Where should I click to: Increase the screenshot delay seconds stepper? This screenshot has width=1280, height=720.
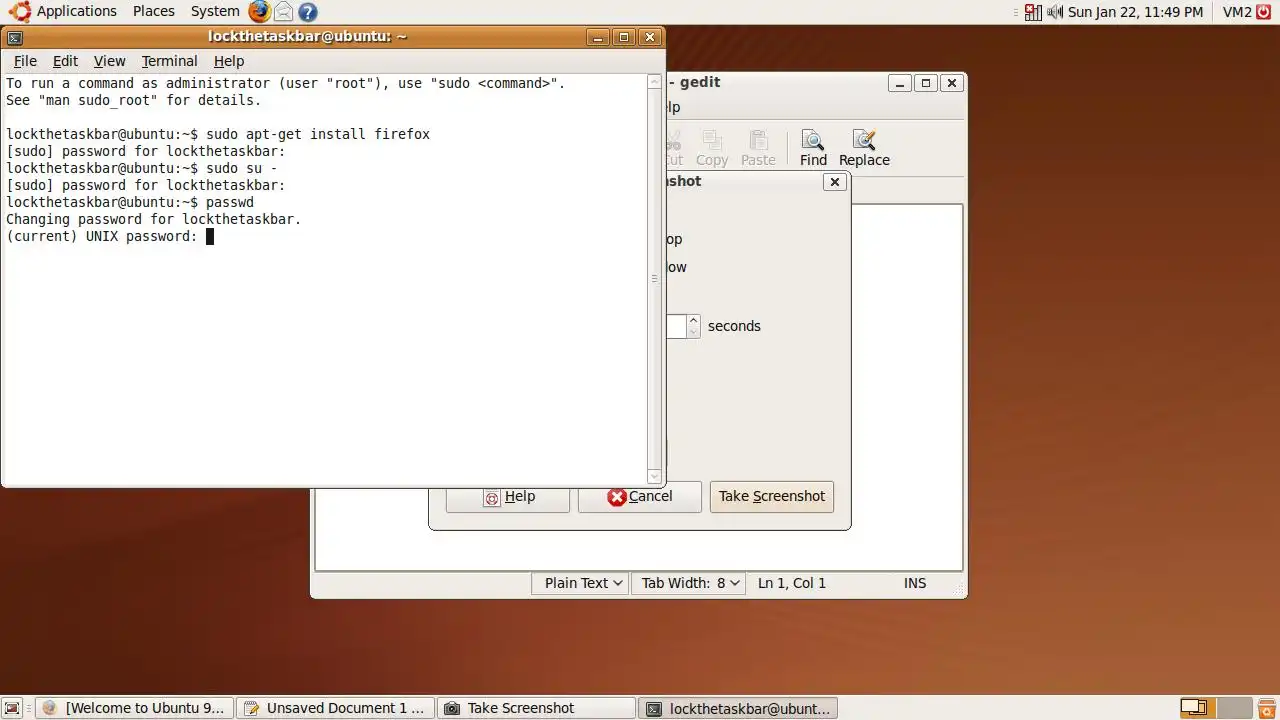[693, 320]
